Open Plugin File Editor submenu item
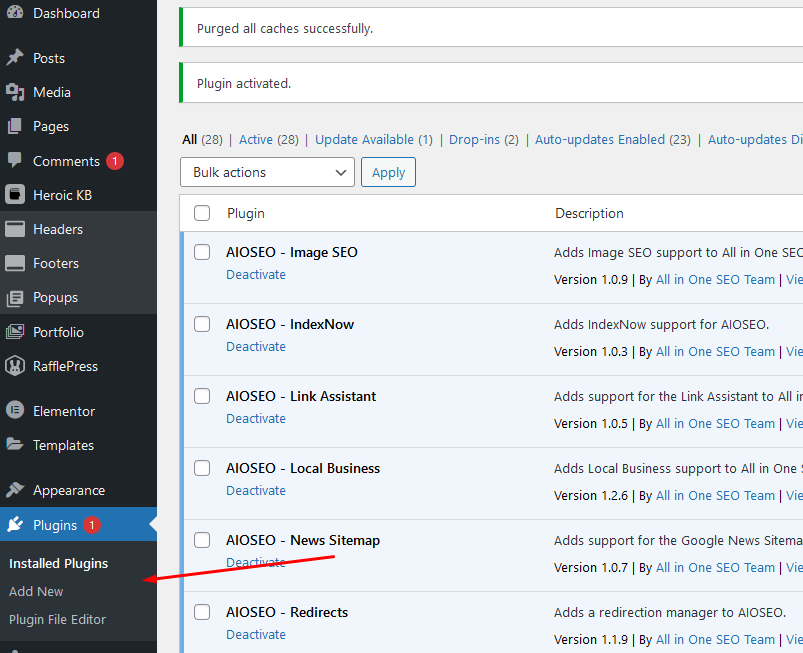Image resolution: width=803 pixels, height=653 pixels. [57, 619]
